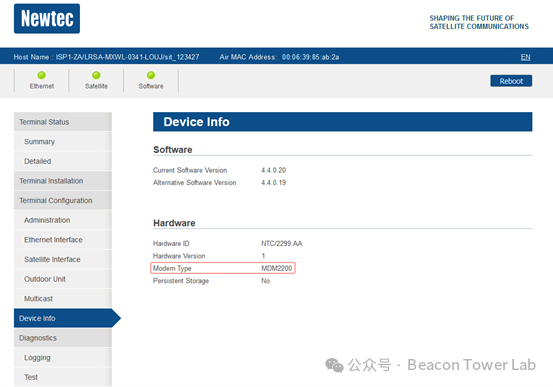553x387 pixels.
Task: Switch language via EN link
Action: coord(525,57)
